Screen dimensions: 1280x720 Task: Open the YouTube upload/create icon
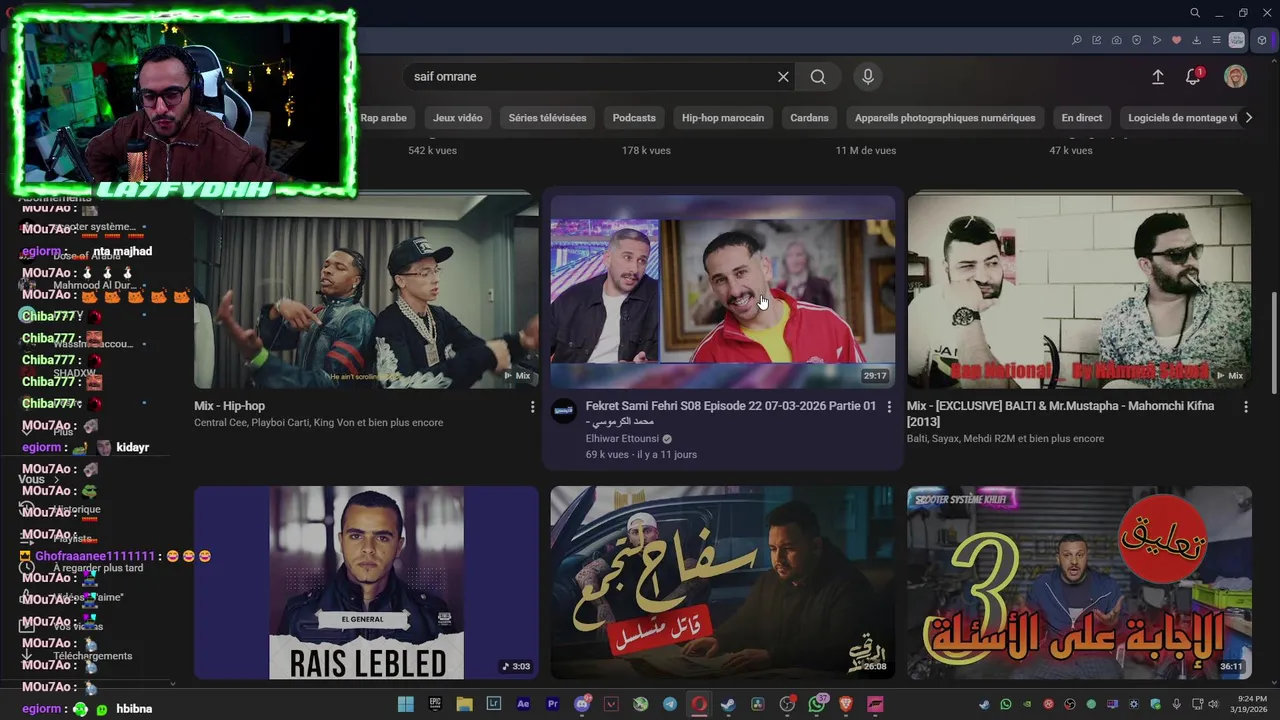click(1158, 77)
